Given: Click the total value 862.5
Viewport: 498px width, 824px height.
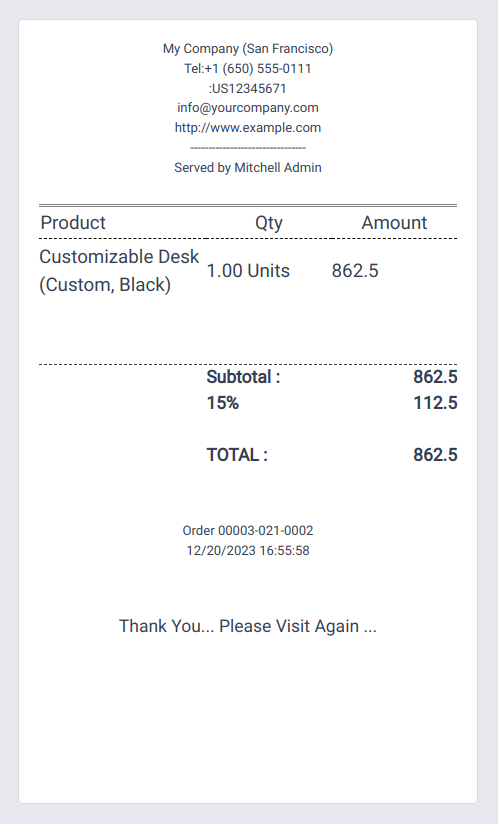Looking at the screenshot, I should coord(435,455).
